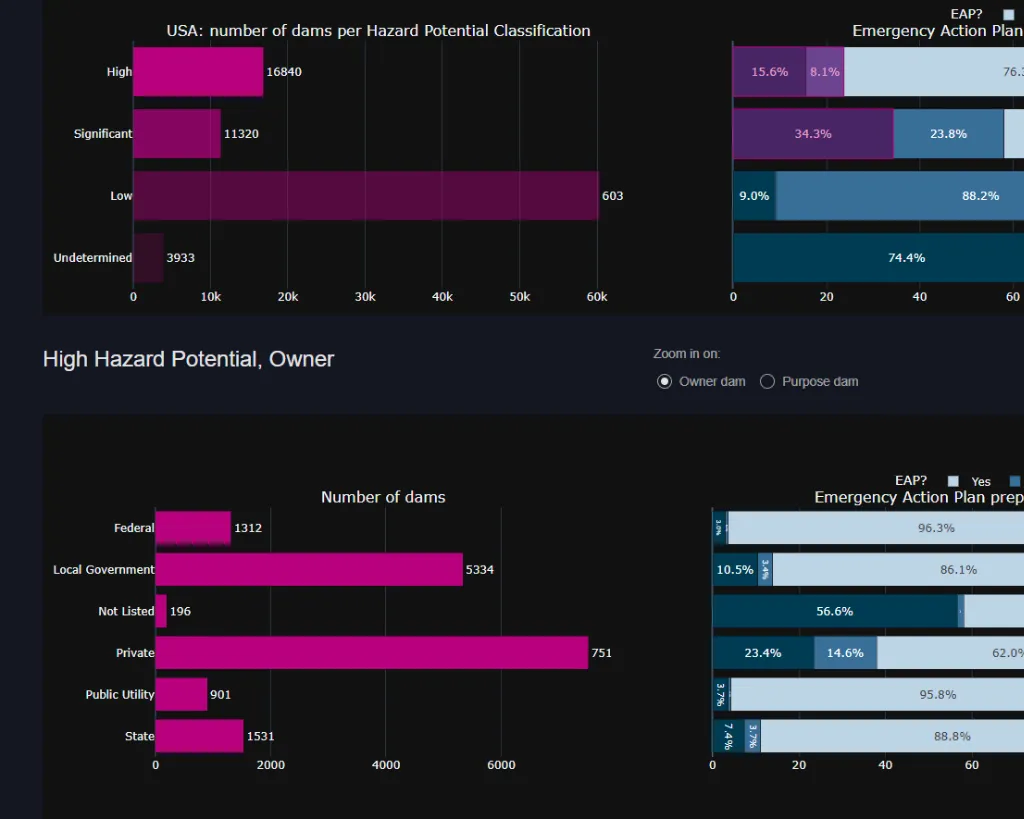Select the Owner dam radio button
Image resolution: width=1024 pixels, height=819 pixels.
[664, 381]
